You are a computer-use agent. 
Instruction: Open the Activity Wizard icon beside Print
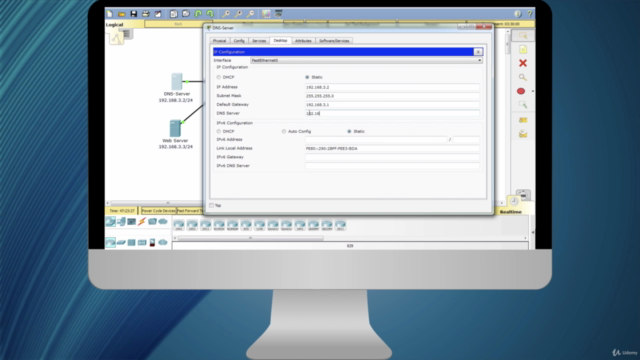pos(158,14)
